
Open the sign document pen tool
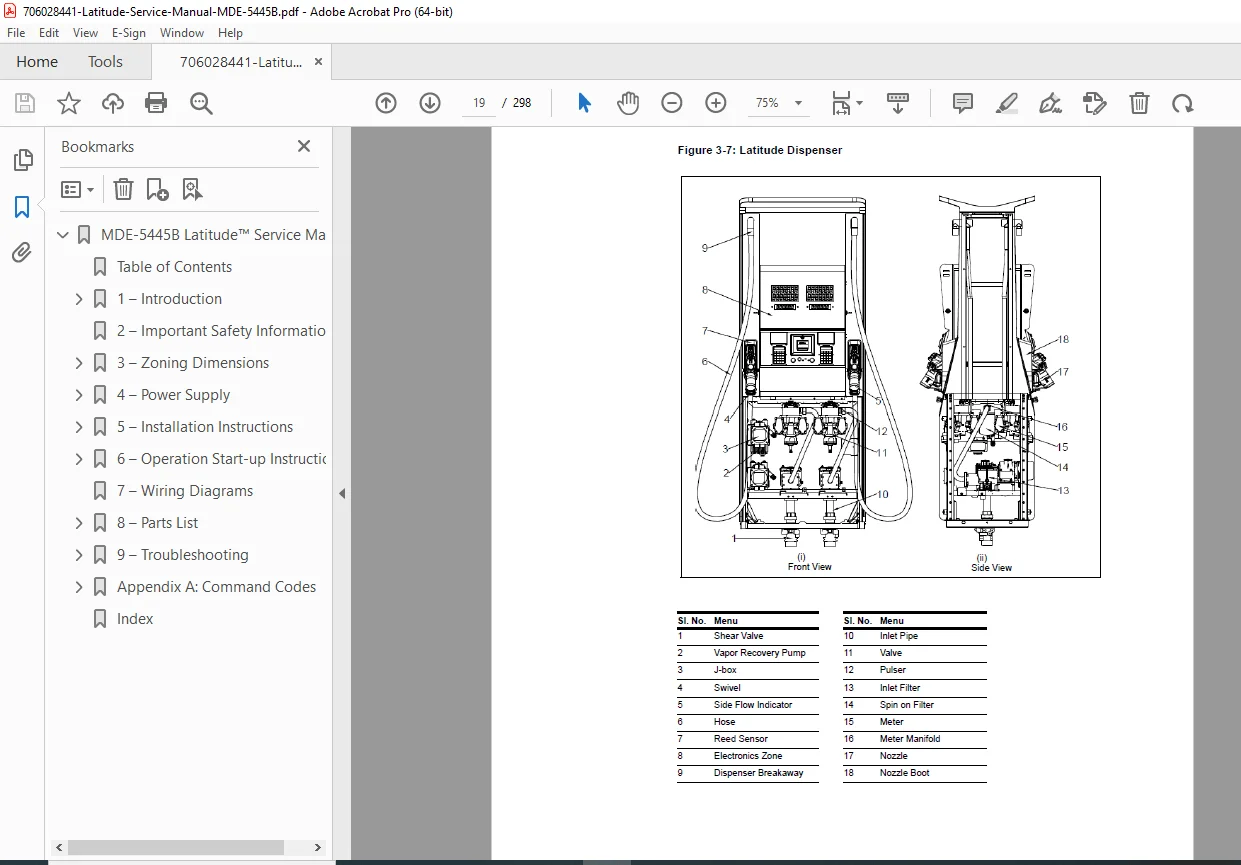pyautogui.click(x=1051, y=103)
